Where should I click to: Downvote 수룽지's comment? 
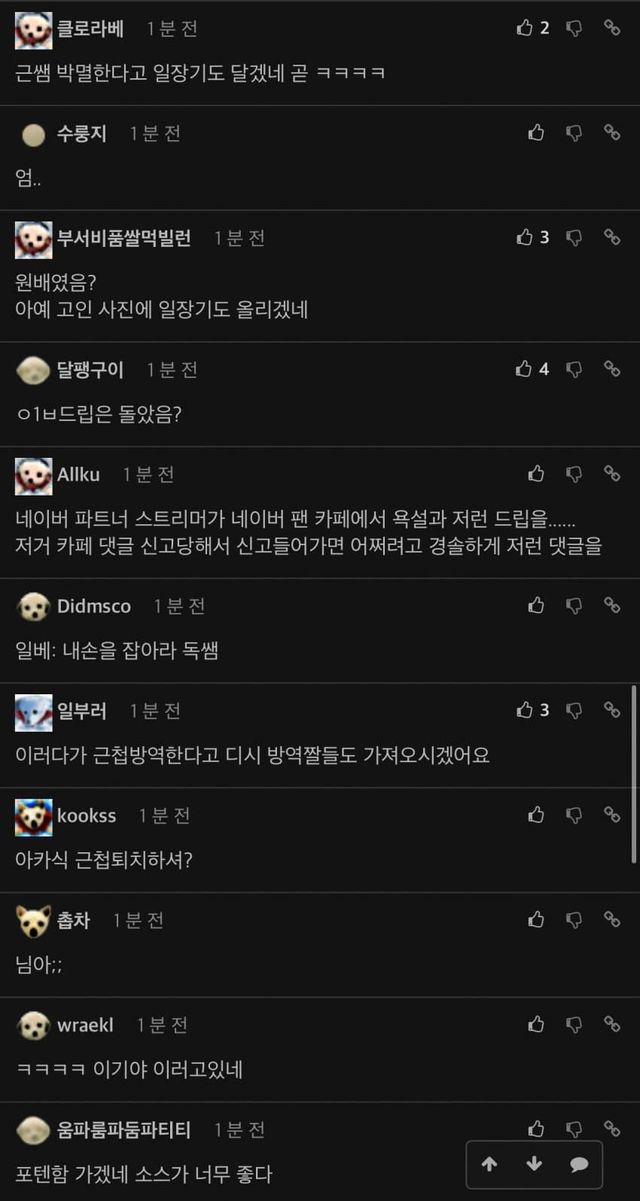(574, 133)
